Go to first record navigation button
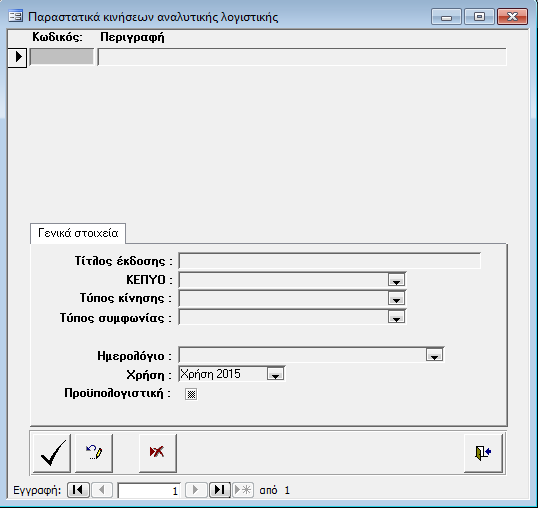The width and height of the screenshot is (538, 508). click(79, 490)
